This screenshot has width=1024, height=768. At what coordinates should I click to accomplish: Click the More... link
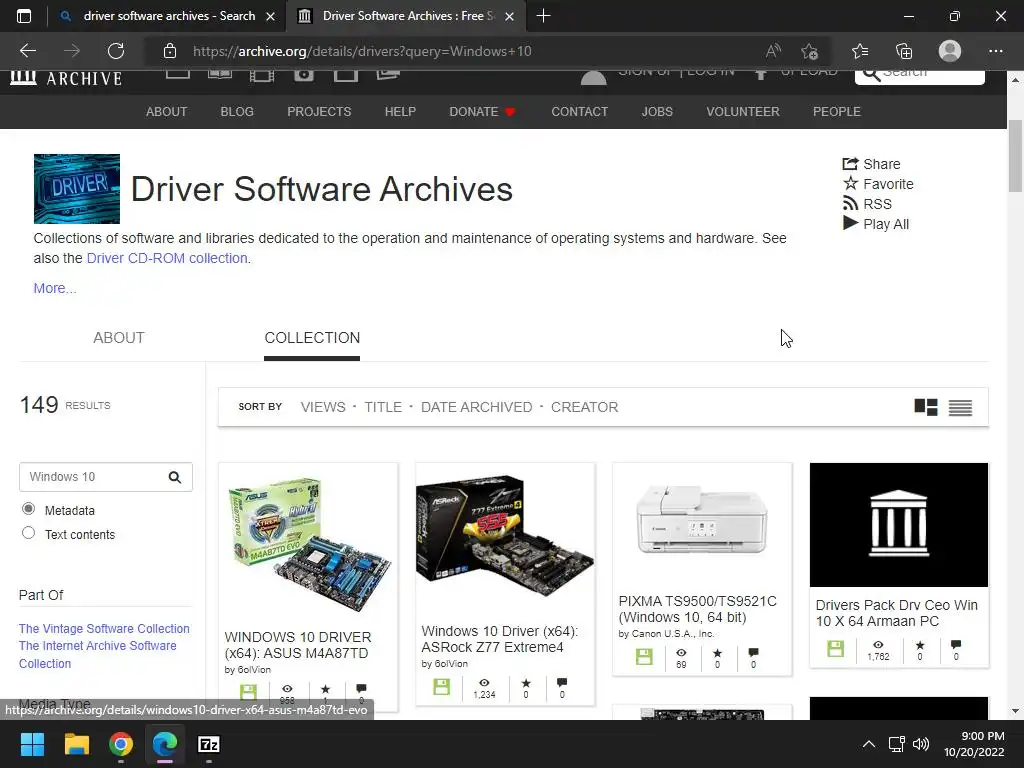[x=55, y=288]
